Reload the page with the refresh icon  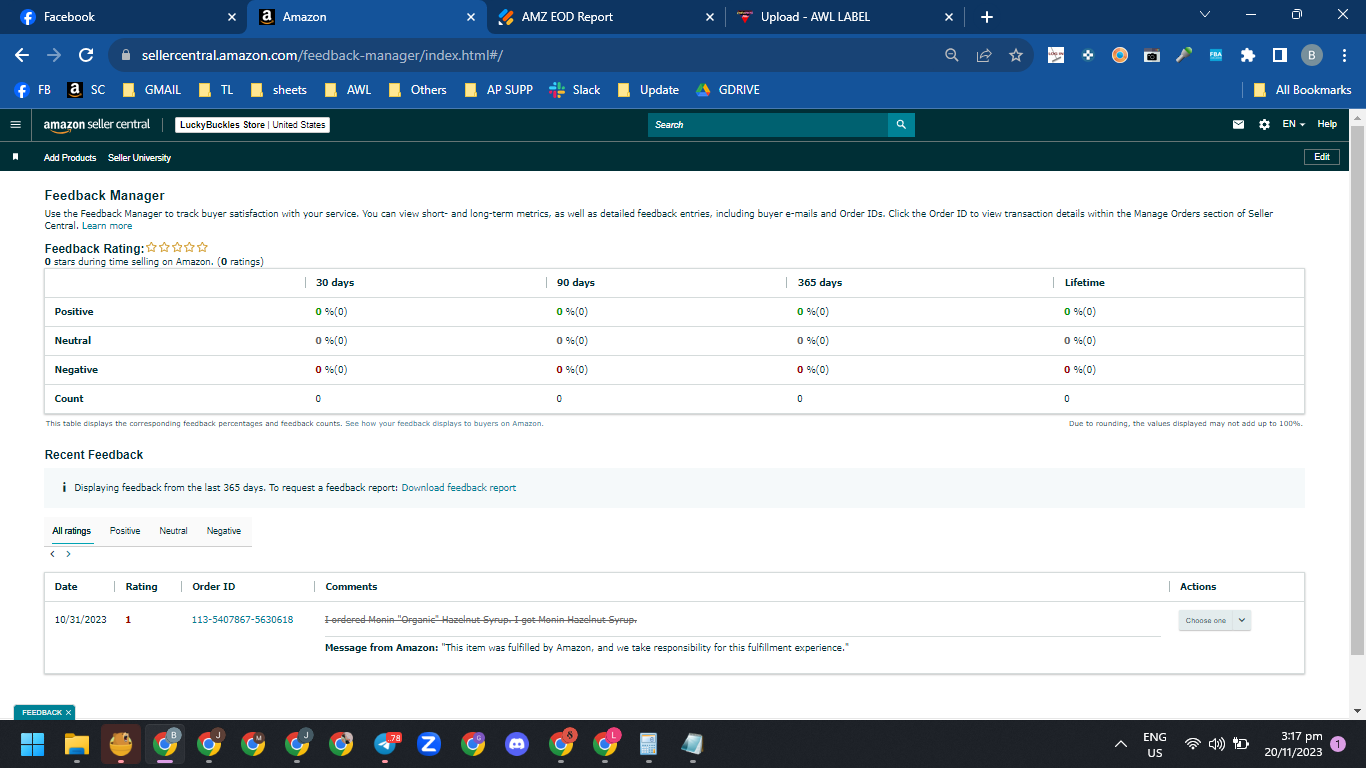[x=86, y=55]
